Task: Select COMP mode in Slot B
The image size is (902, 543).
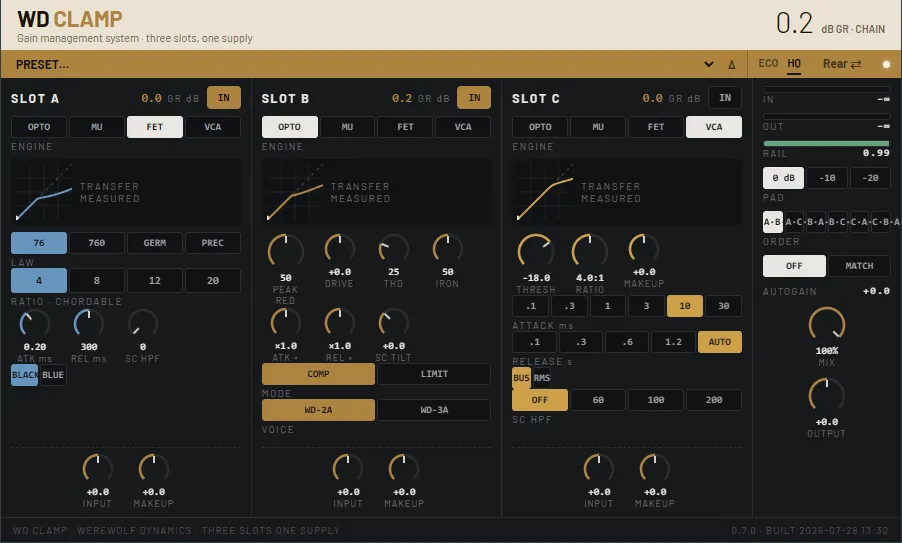Action: click(318, 374)
